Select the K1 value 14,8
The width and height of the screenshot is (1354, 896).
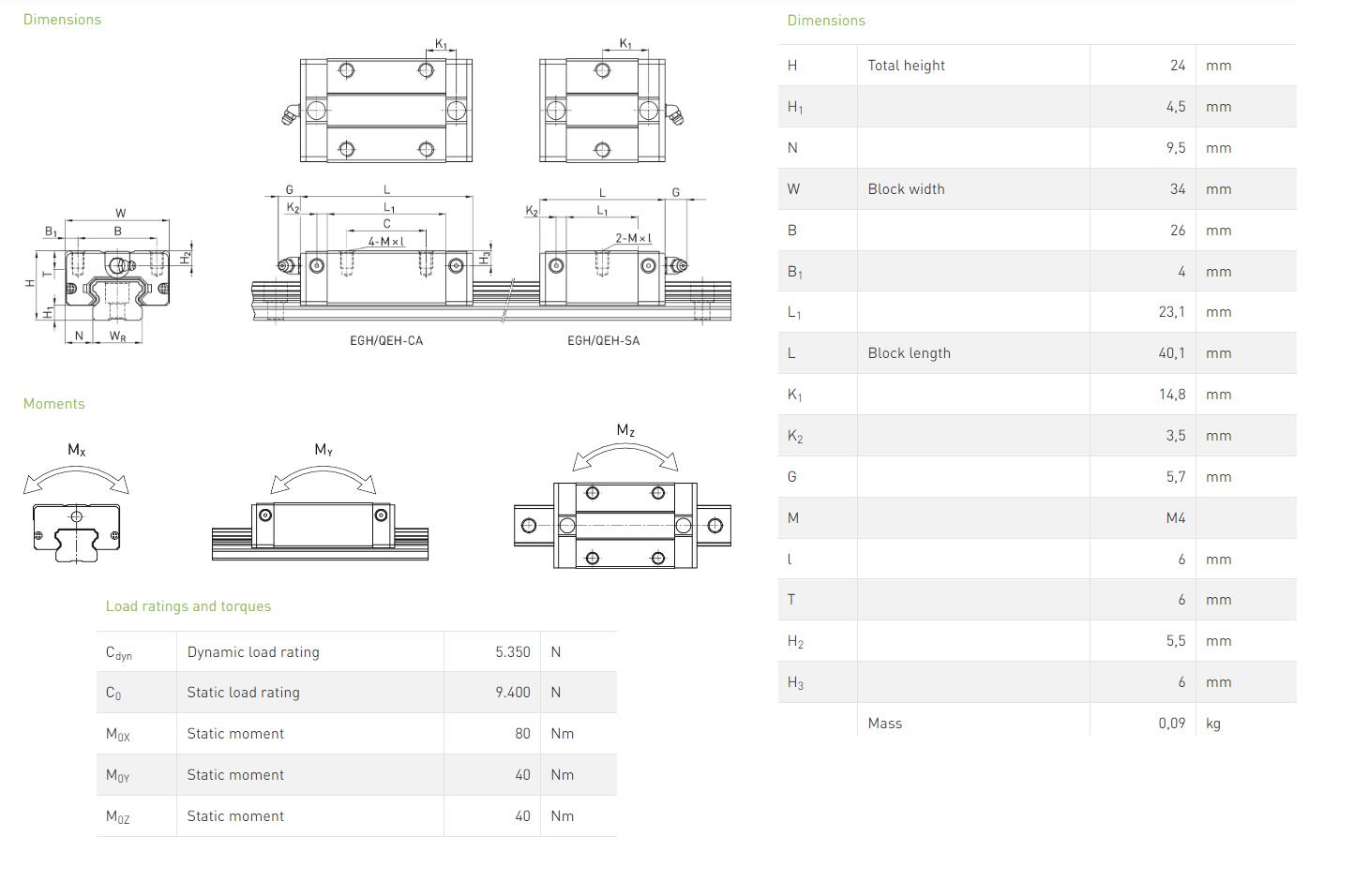[x=1172, y=395]
